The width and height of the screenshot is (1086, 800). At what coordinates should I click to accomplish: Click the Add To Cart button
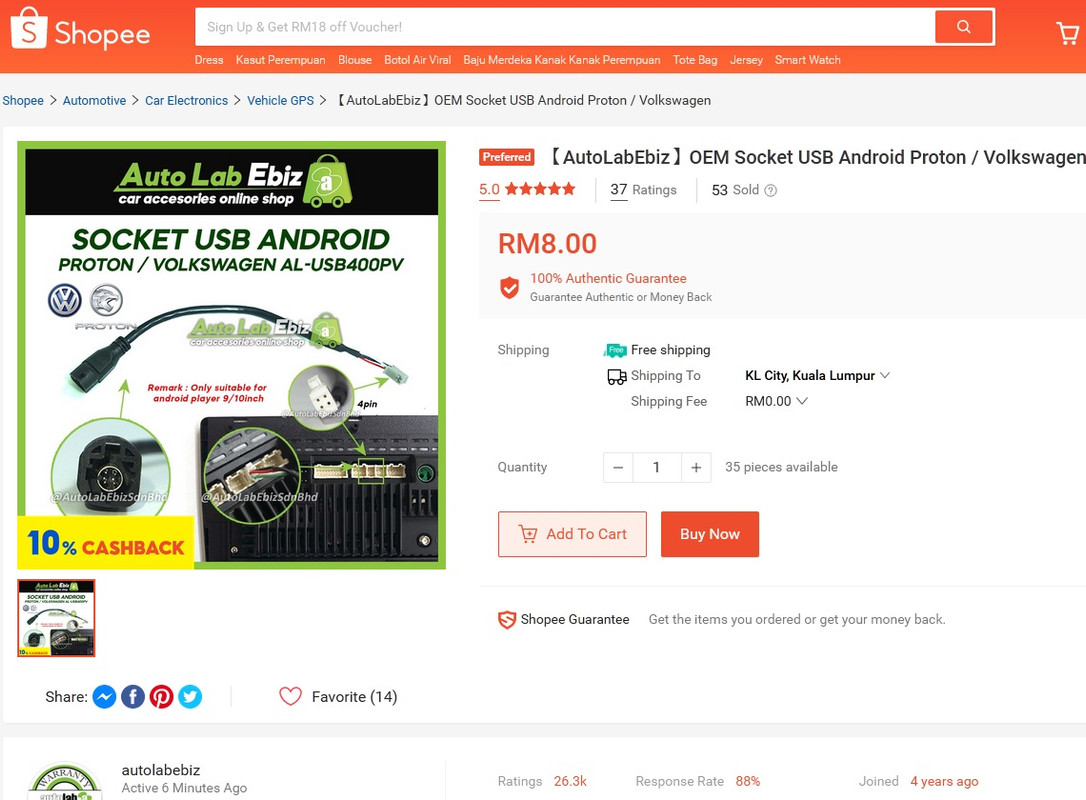point(572,534)
